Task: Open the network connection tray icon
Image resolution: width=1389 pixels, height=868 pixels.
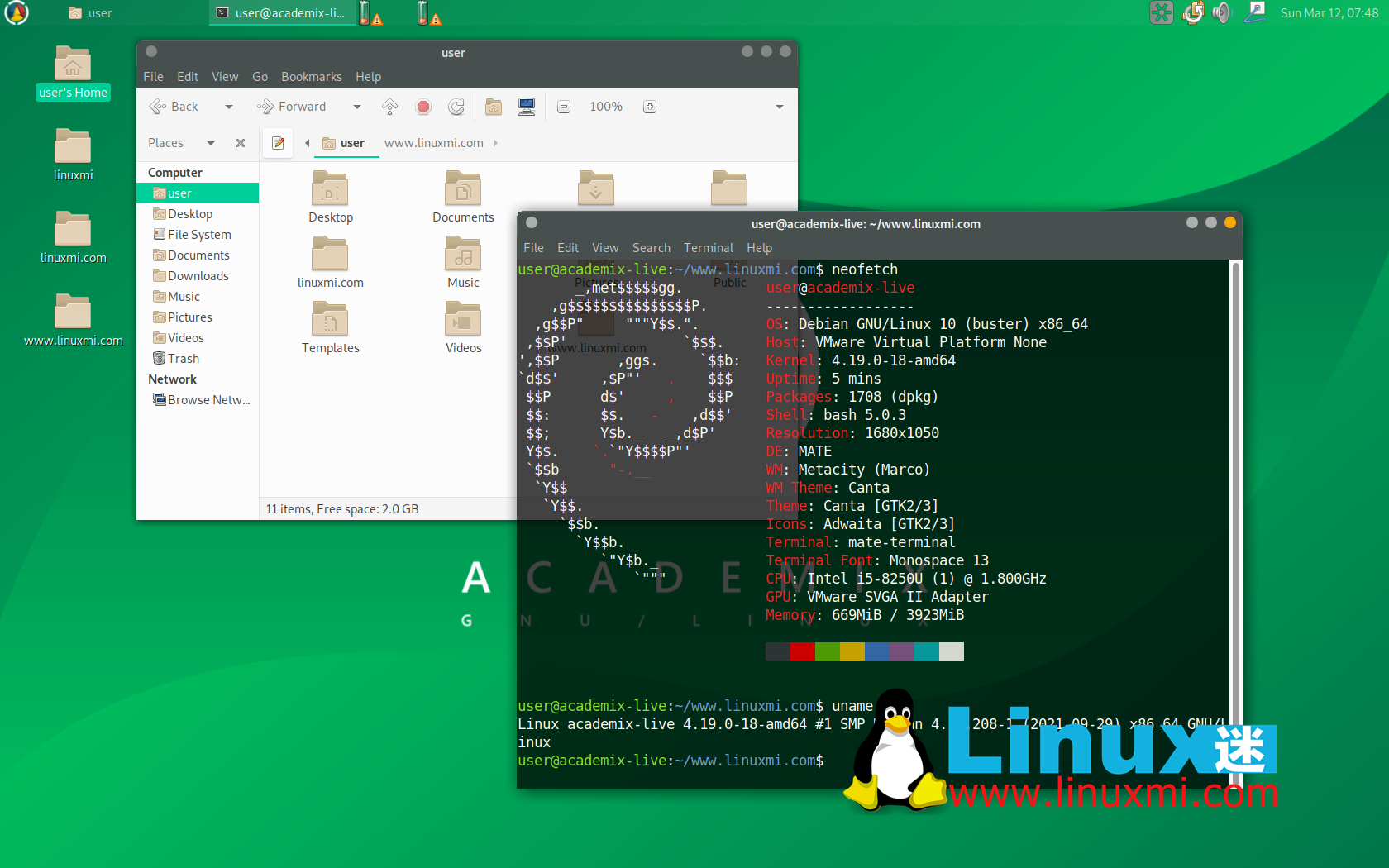Action: pos(1255,12)
